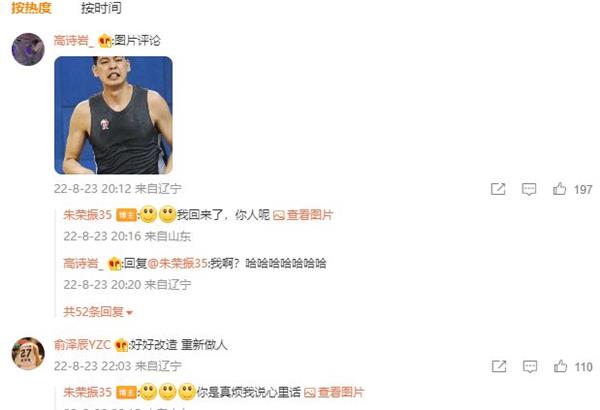Expand 共52条回复 replies list
600x410 pixels.
tap(98, 312)
